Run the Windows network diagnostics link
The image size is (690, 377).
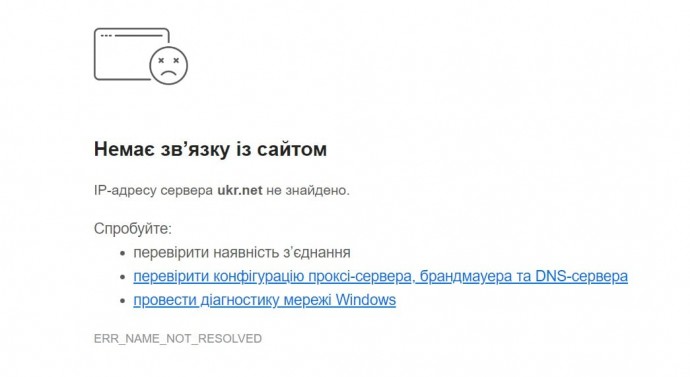(264, 300)
